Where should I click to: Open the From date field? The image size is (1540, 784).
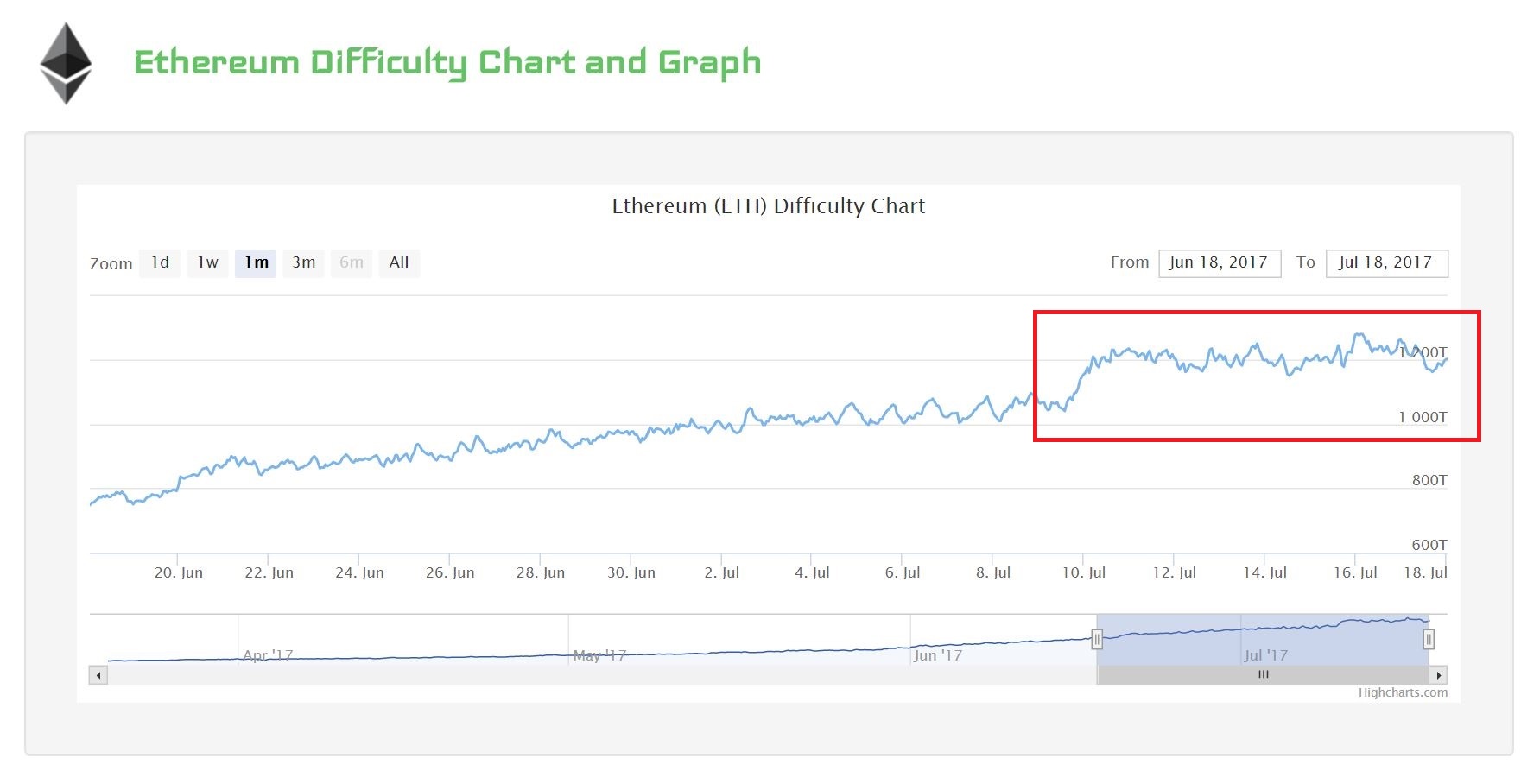coord(1219,262)
